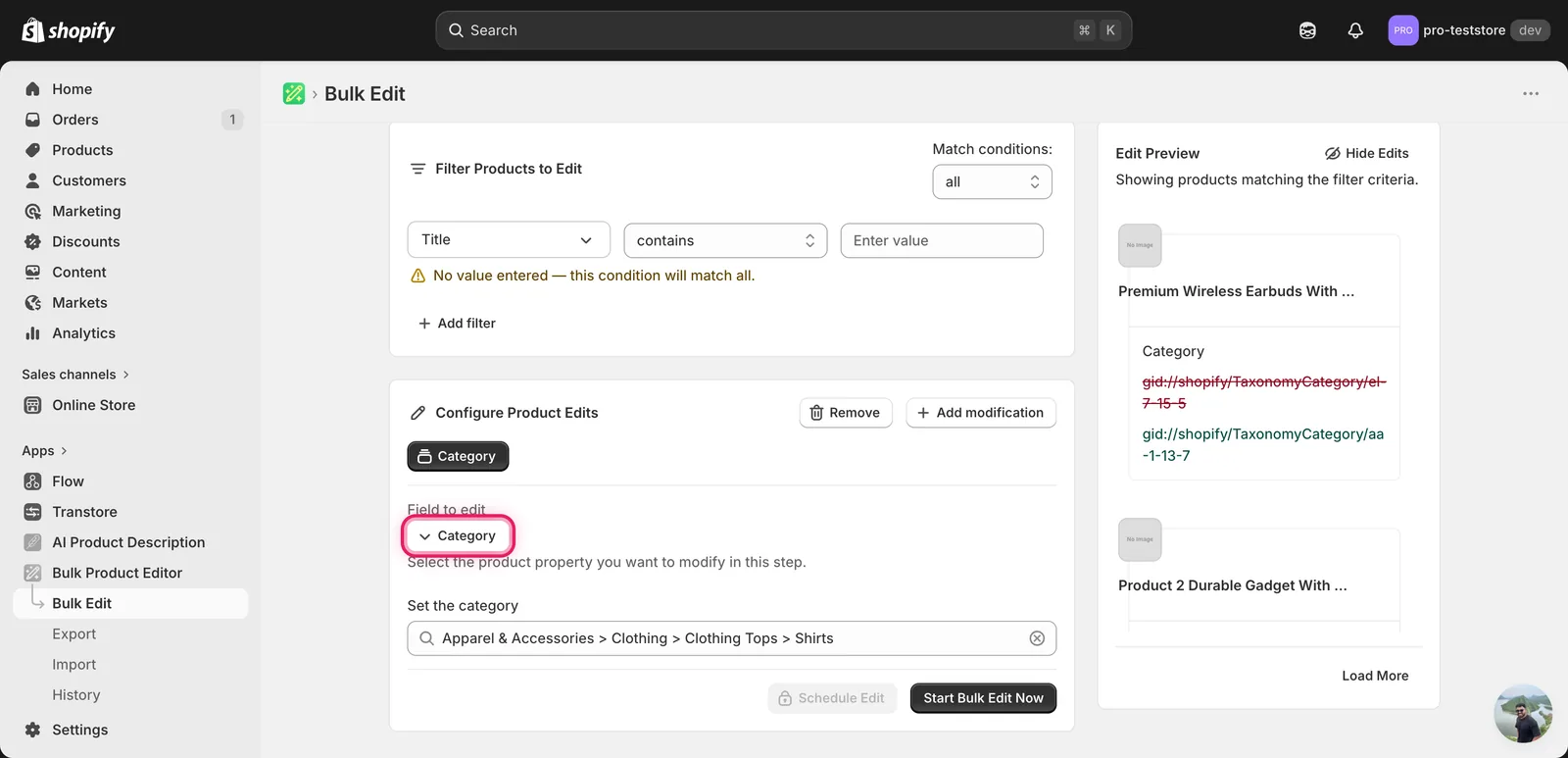Remove the current modification
Viewport: 1568px width, 758px height.
tap(846, 413)
